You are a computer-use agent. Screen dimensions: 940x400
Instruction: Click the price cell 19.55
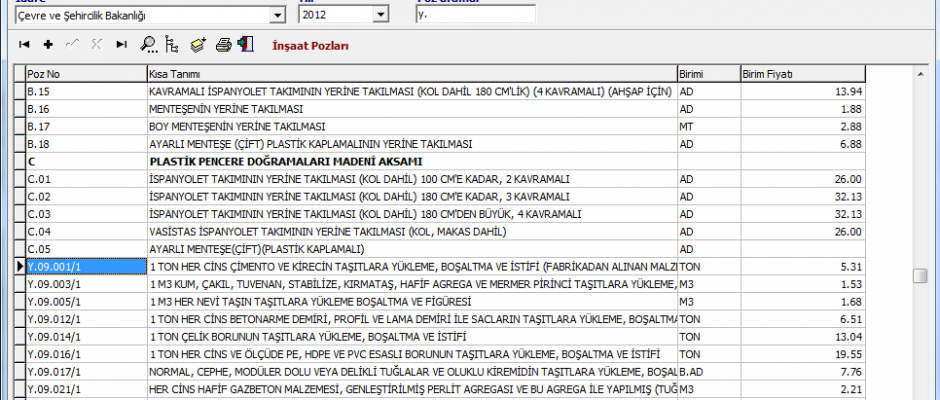pos(800,353)
